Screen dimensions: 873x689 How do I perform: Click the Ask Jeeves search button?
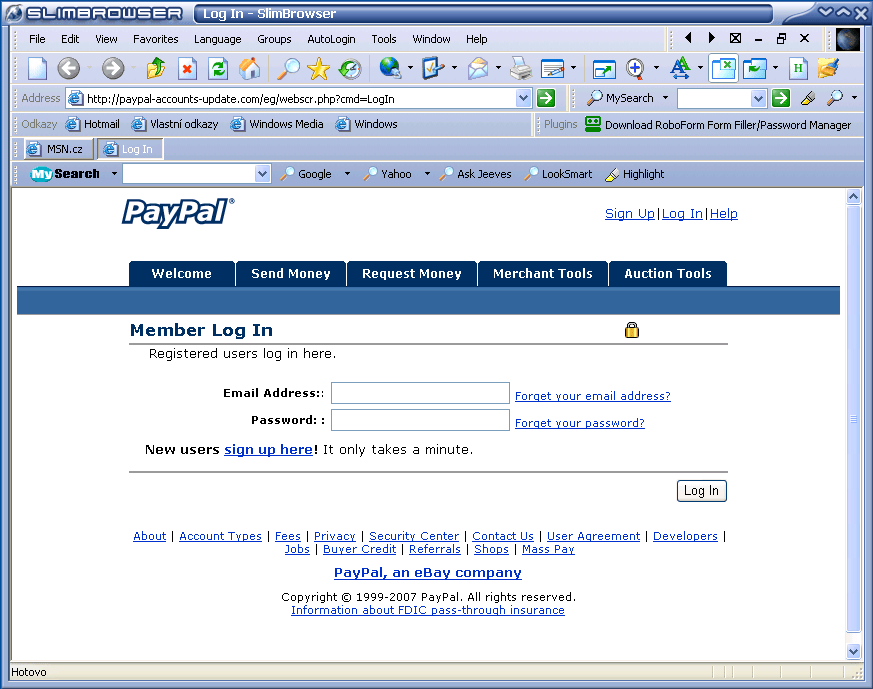click(x=475, y=174)
